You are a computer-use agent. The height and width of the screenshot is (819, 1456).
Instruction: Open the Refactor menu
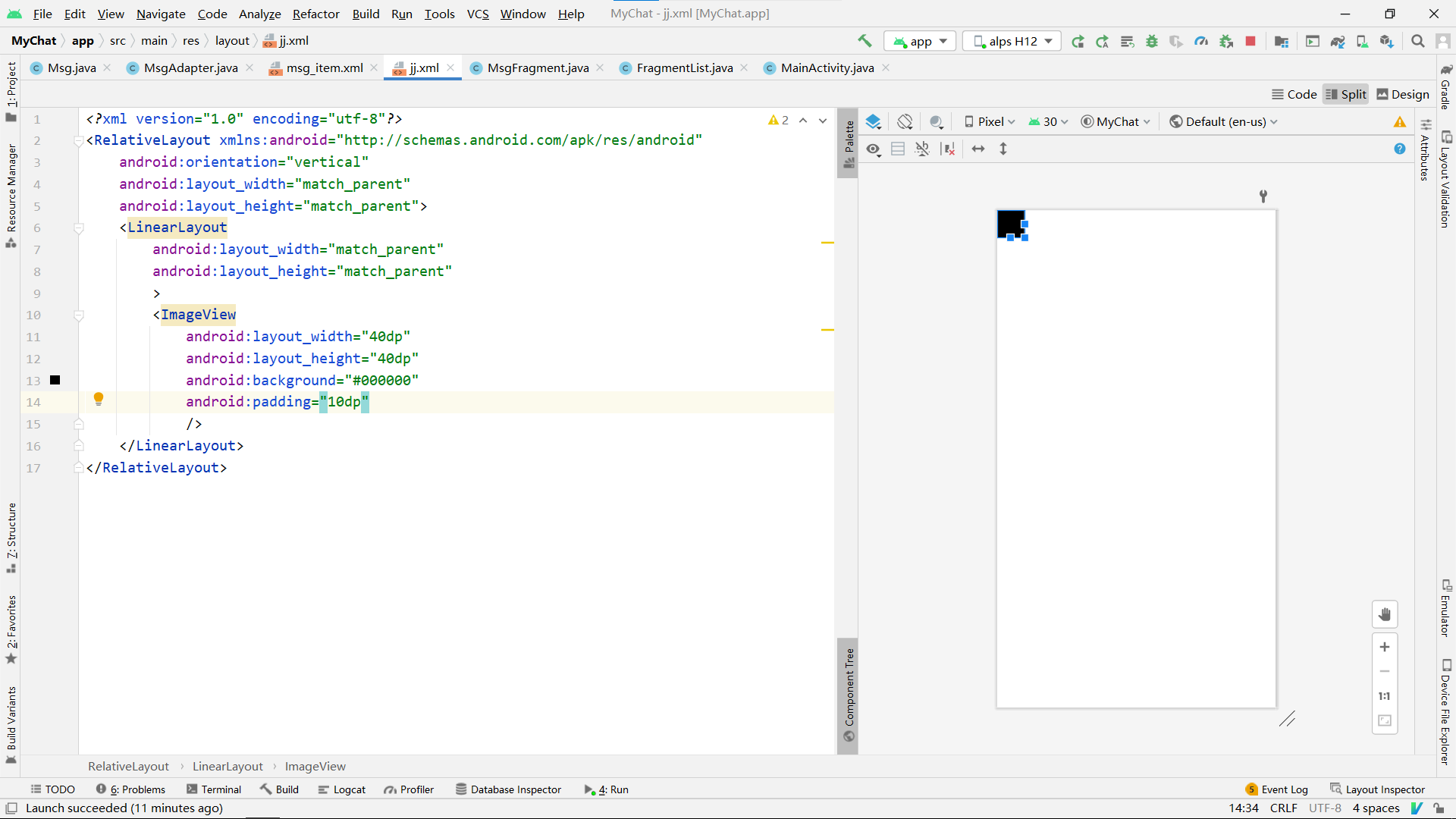pos(315,14)
